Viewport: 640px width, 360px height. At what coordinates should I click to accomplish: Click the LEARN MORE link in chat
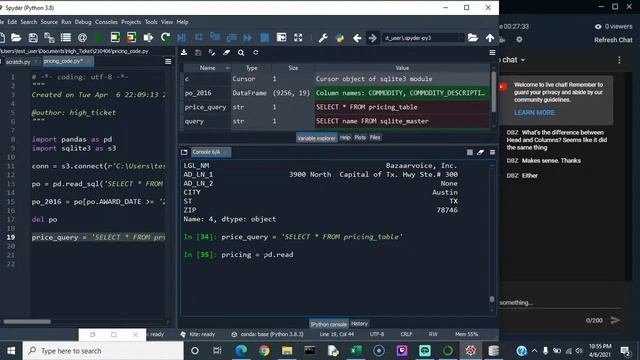tap(534, 113)
